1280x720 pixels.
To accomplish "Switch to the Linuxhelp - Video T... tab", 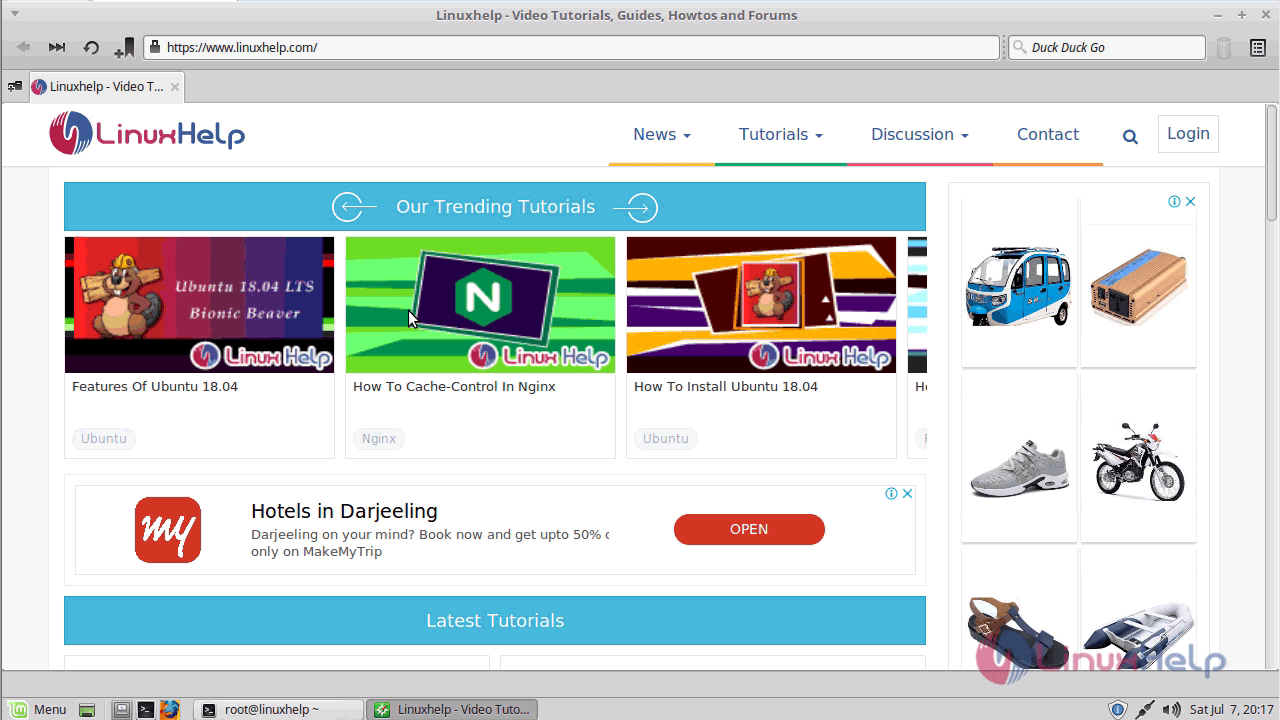I will [x=106, y=87].
